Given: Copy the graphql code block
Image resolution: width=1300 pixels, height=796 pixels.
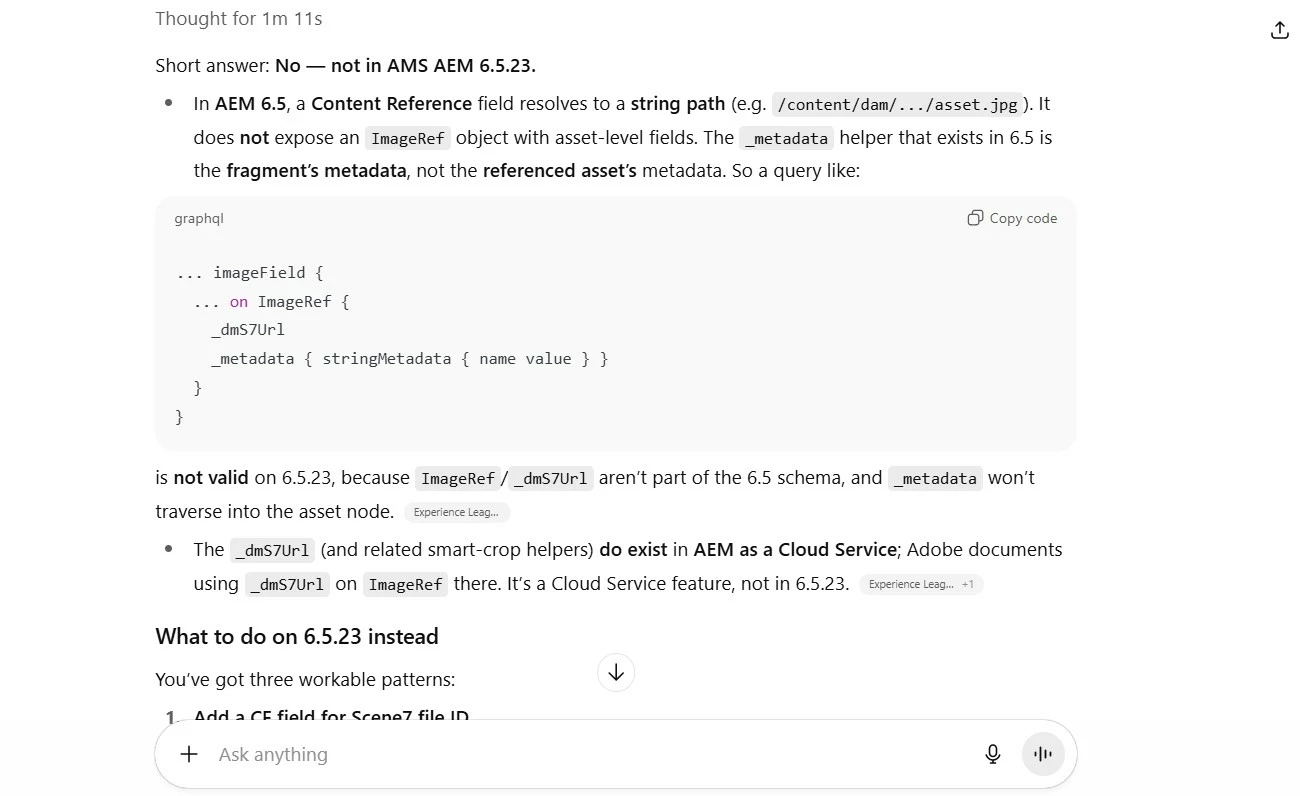Looking at the screenshot, I should coord(1012,218).
